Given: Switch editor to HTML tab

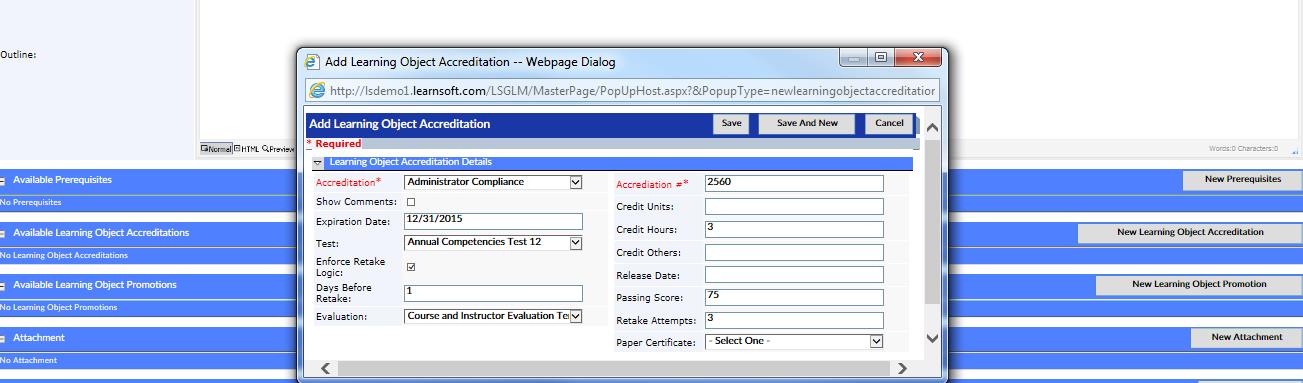Looking at the screenshot, I should [246, 148].
